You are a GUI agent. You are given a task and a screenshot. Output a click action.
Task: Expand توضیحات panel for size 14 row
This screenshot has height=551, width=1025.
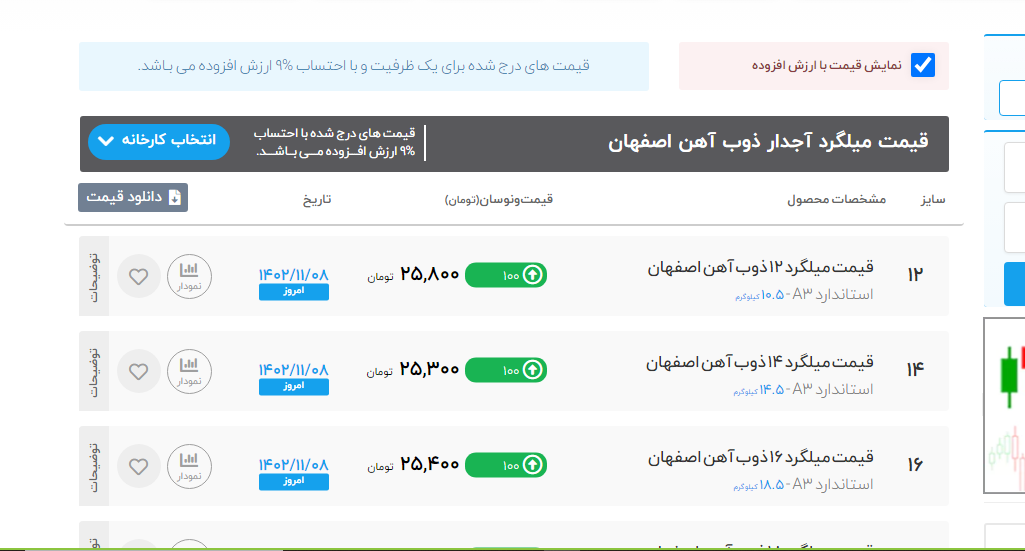point(93,371)
